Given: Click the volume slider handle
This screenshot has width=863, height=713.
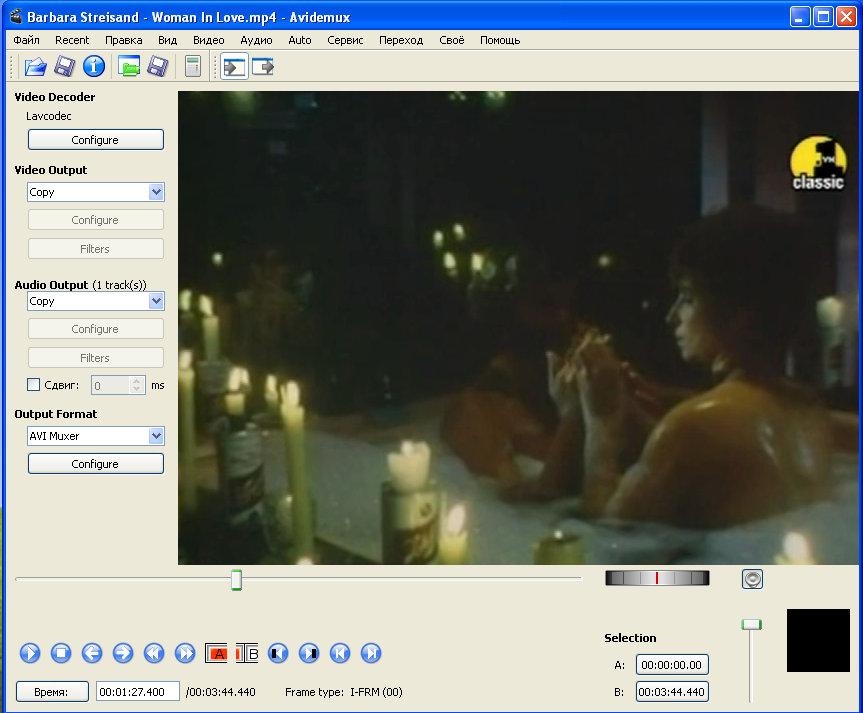Looking at the screenshot, I should pos(751,624).
